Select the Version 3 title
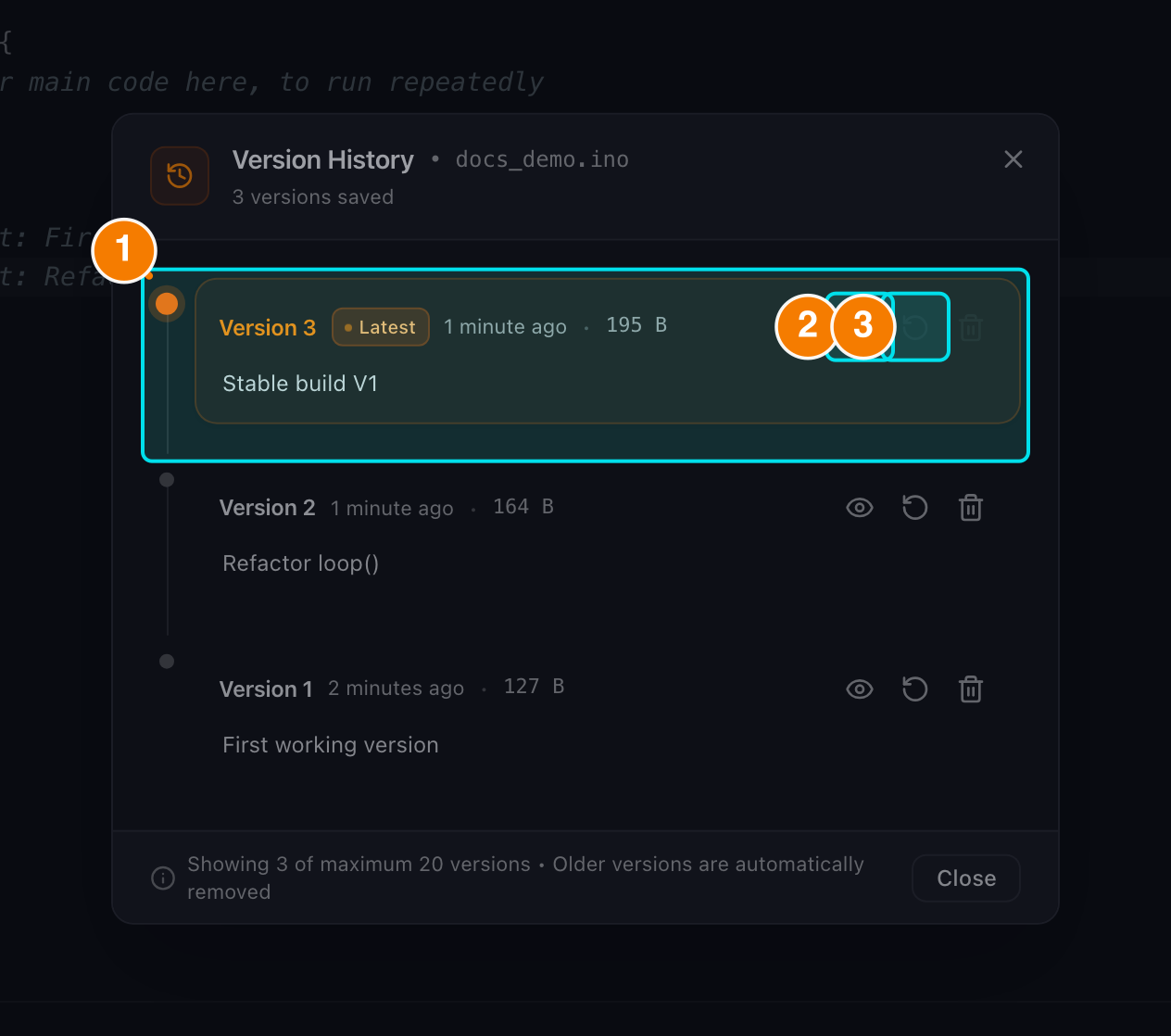 (x=268, y=328)
